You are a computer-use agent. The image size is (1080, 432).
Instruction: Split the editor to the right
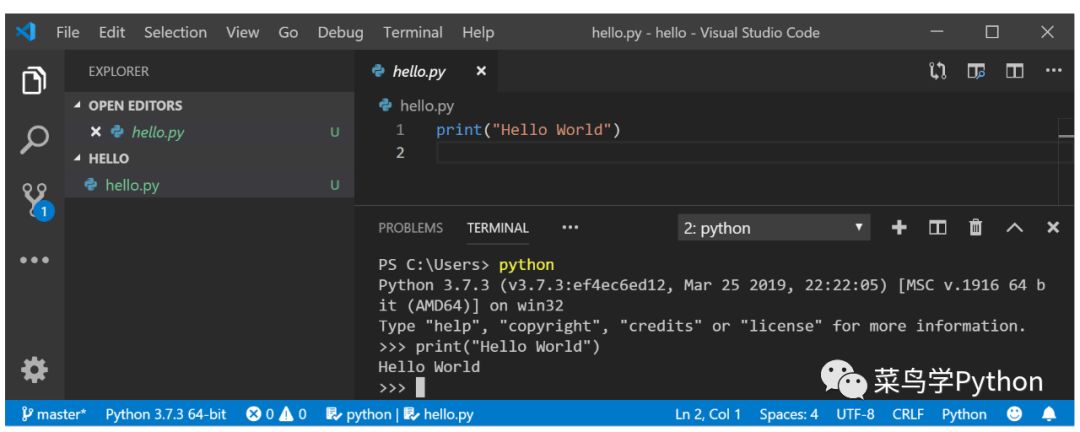1014,71
